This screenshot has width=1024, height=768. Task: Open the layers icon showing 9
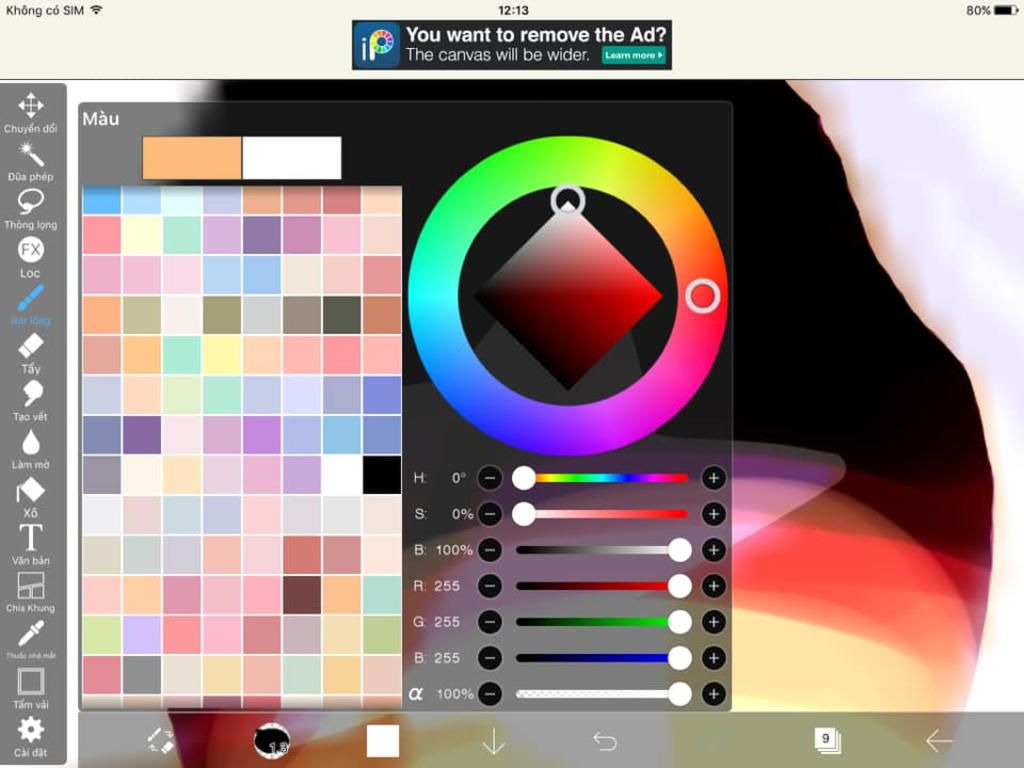[x=827, y=741]
